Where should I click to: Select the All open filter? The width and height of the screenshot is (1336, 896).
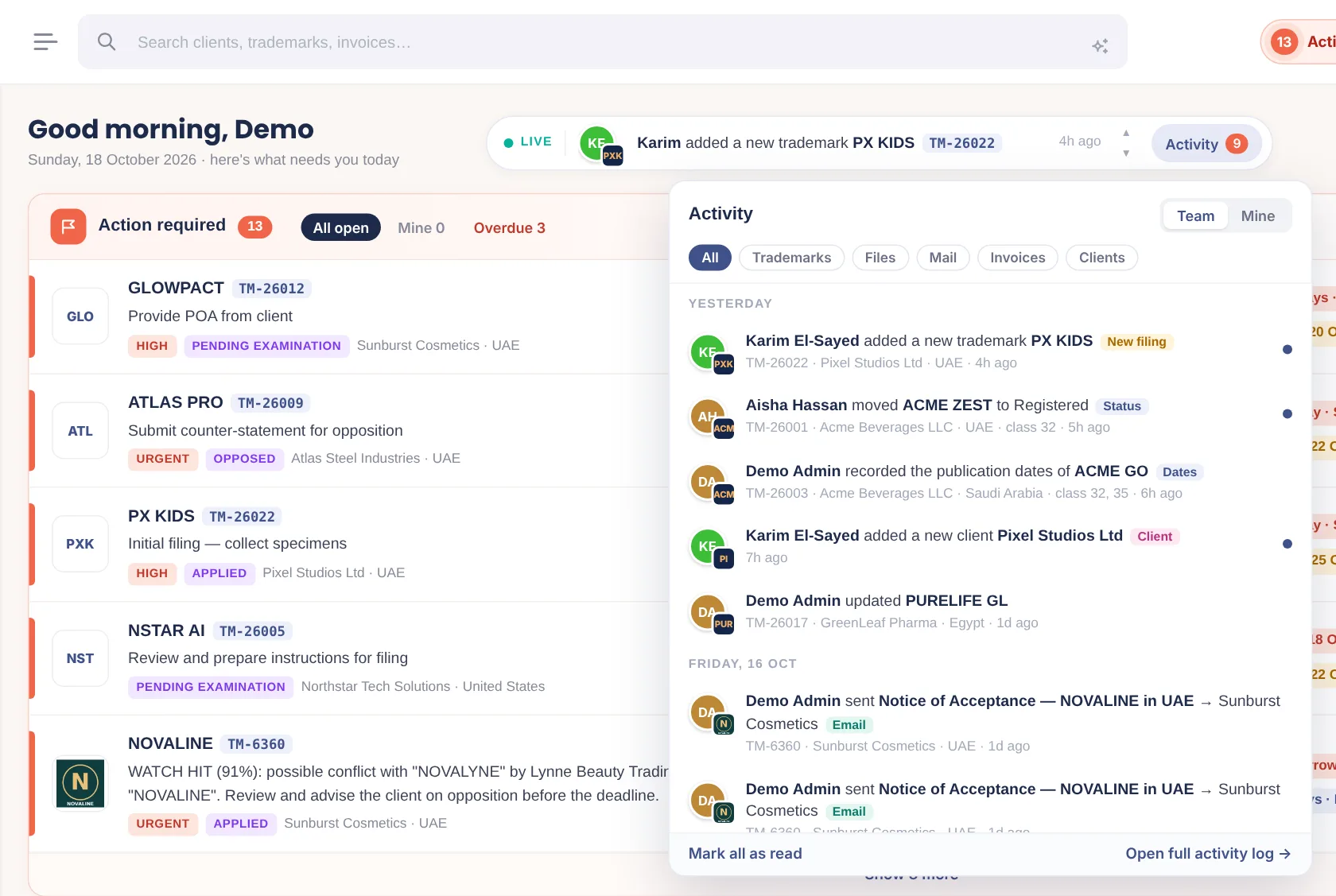point(341,228)
